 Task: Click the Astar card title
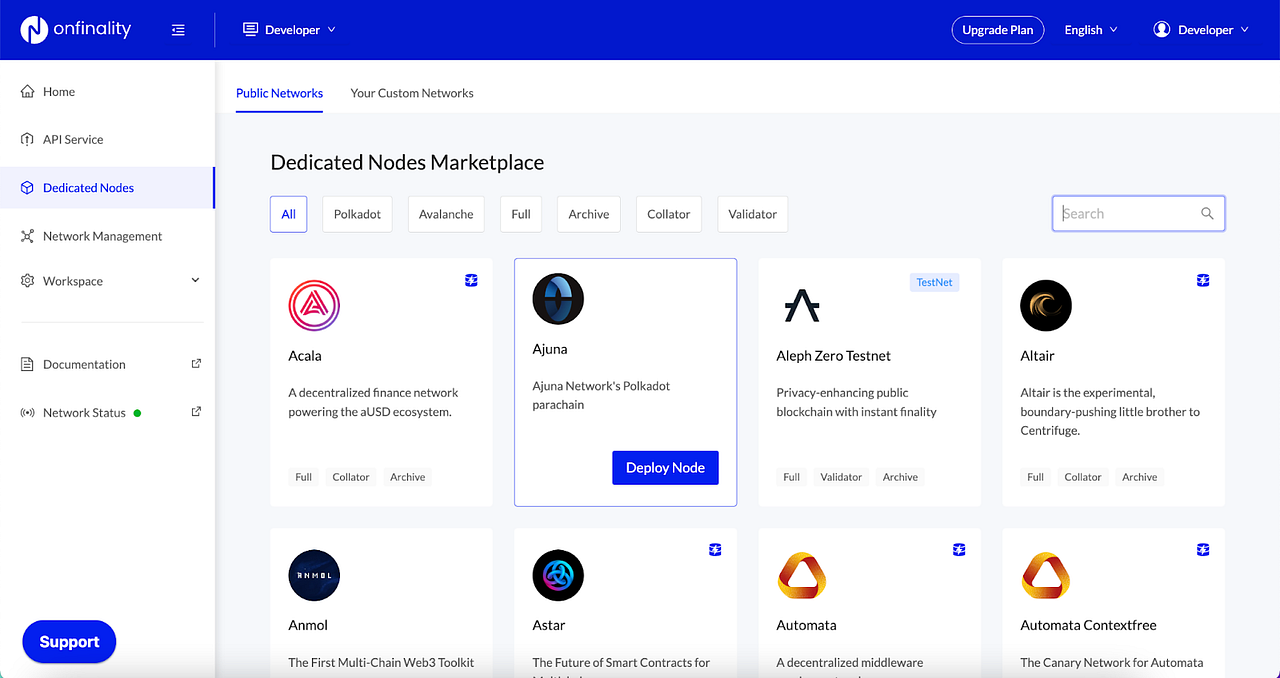(548, 625)
